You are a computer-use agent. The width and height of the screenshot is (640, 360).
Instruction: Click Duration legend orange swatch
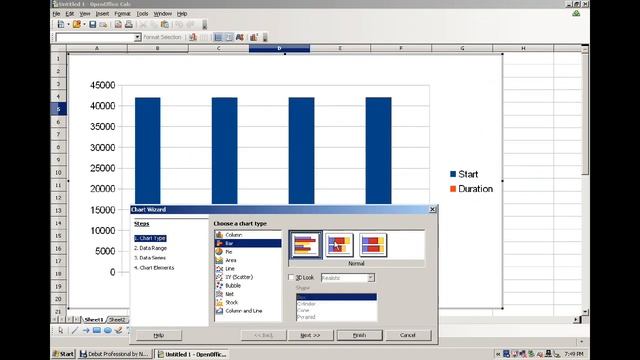click(453, 189)
